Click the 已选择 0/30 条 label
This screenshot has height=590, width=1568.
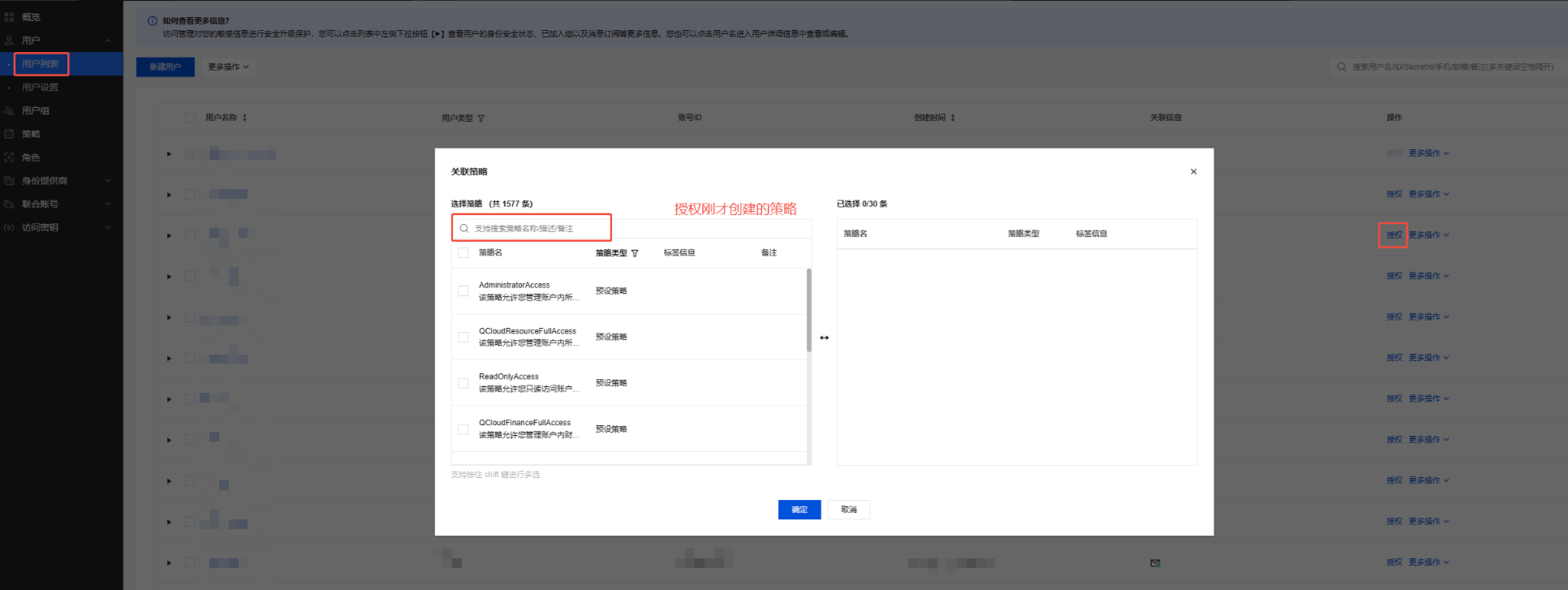[x=862, y=204]
